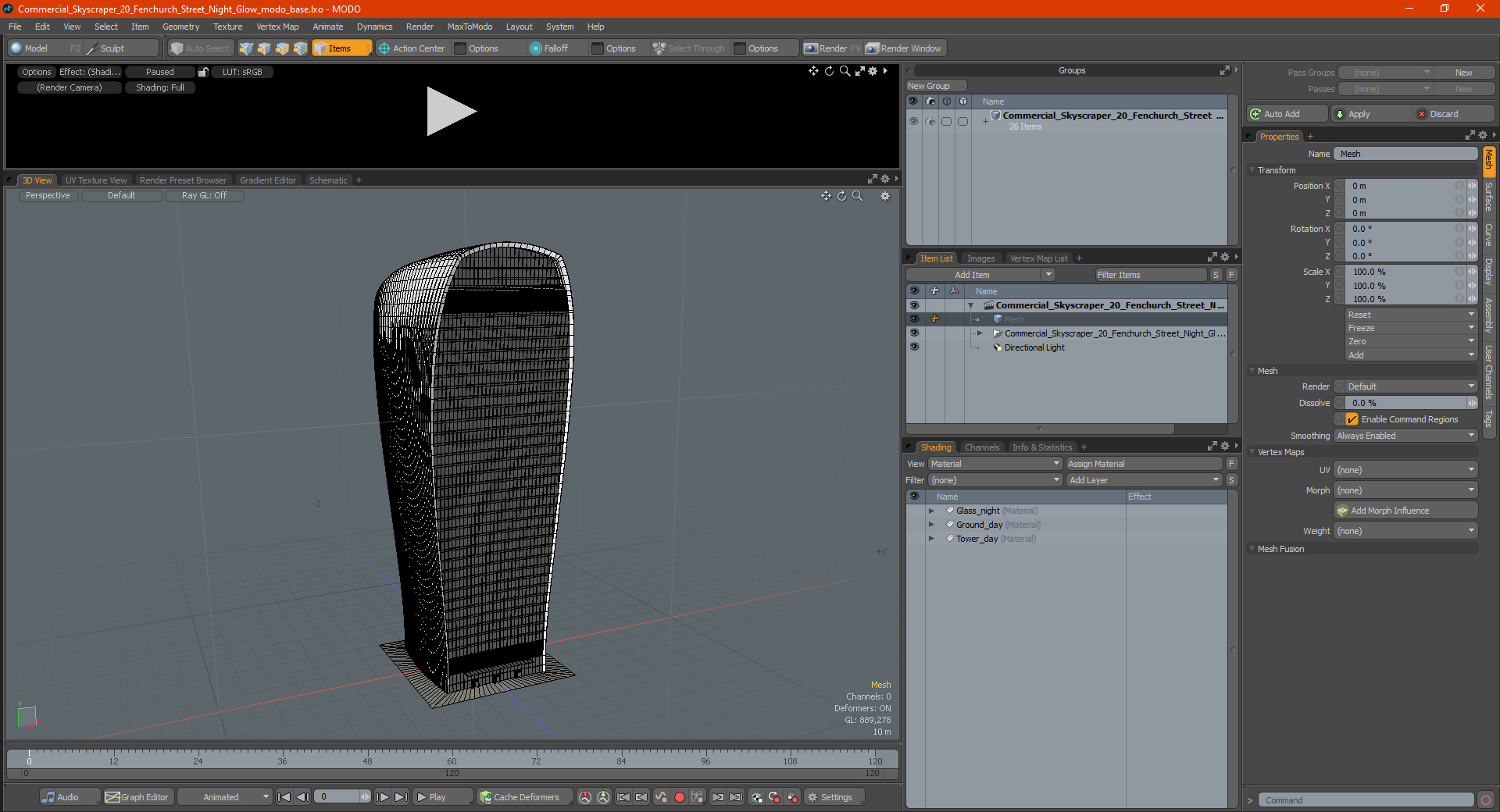The height and width of the screenshot is (812, 1500).
Task: Toggle Options checkbox next to Action Center
Action: tap(460, 48)
